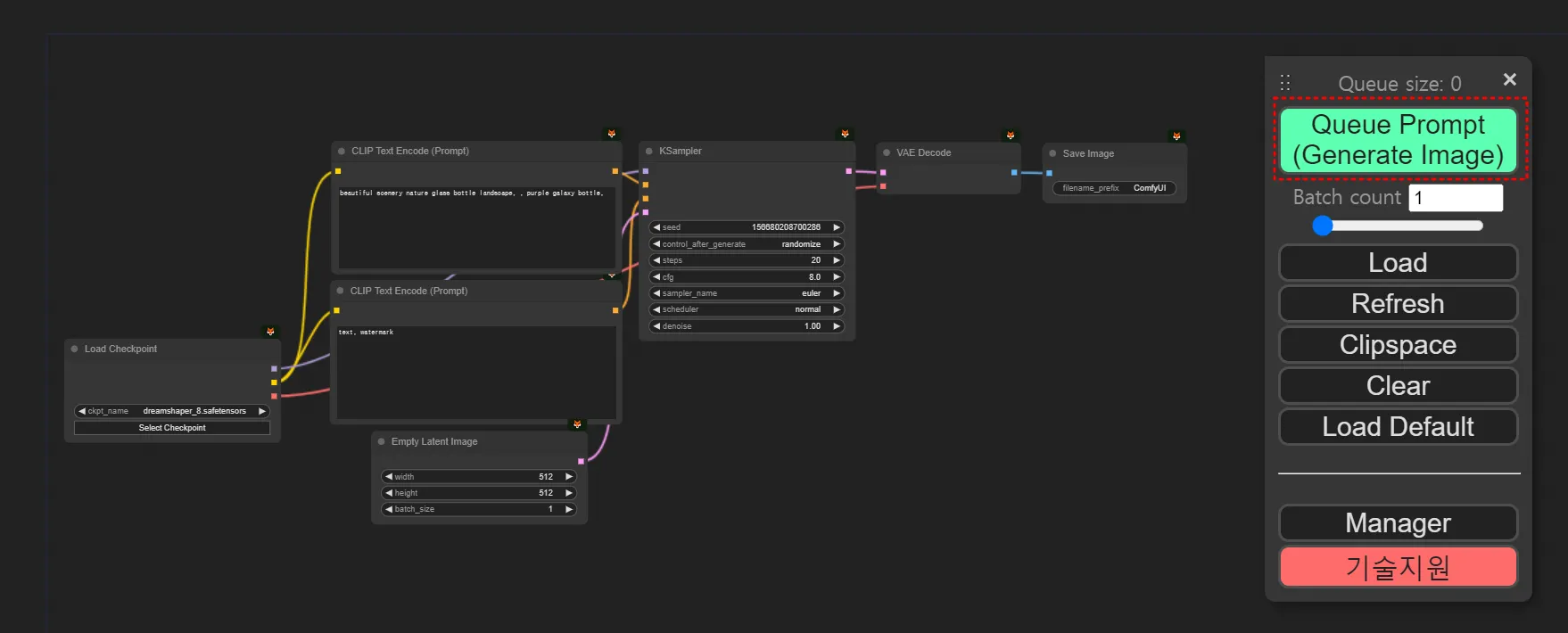Viewport: 1568px width, 633px height.
Task: Open the scheduler normal dropdown
Action: point(747,309)
